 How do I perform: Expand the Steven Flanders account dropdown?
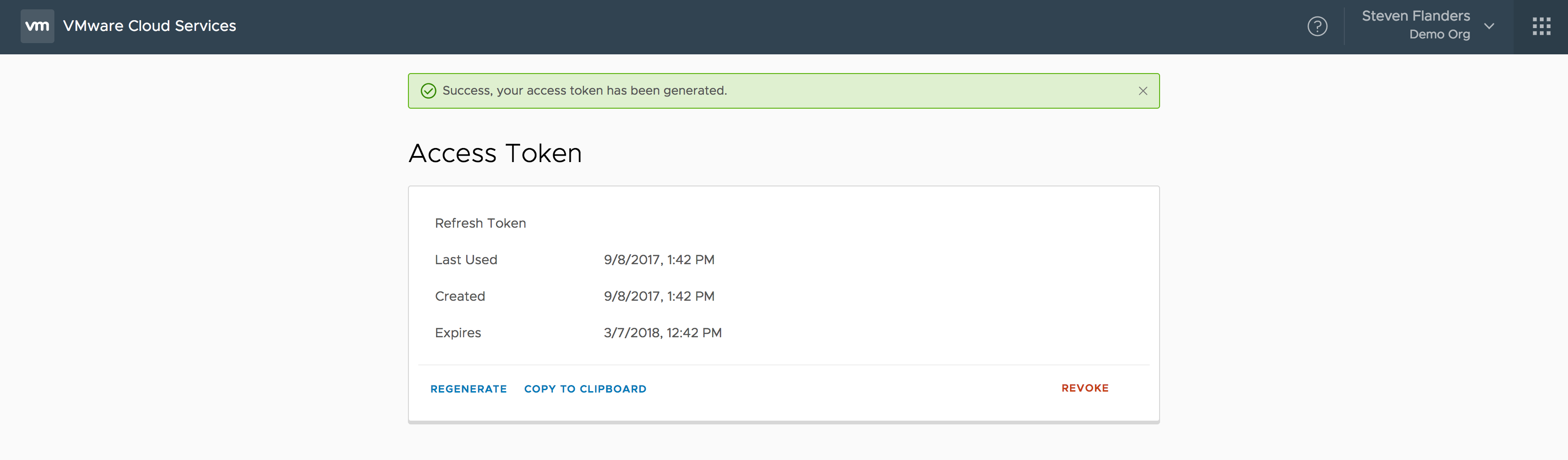click(x=1489, y=26)
